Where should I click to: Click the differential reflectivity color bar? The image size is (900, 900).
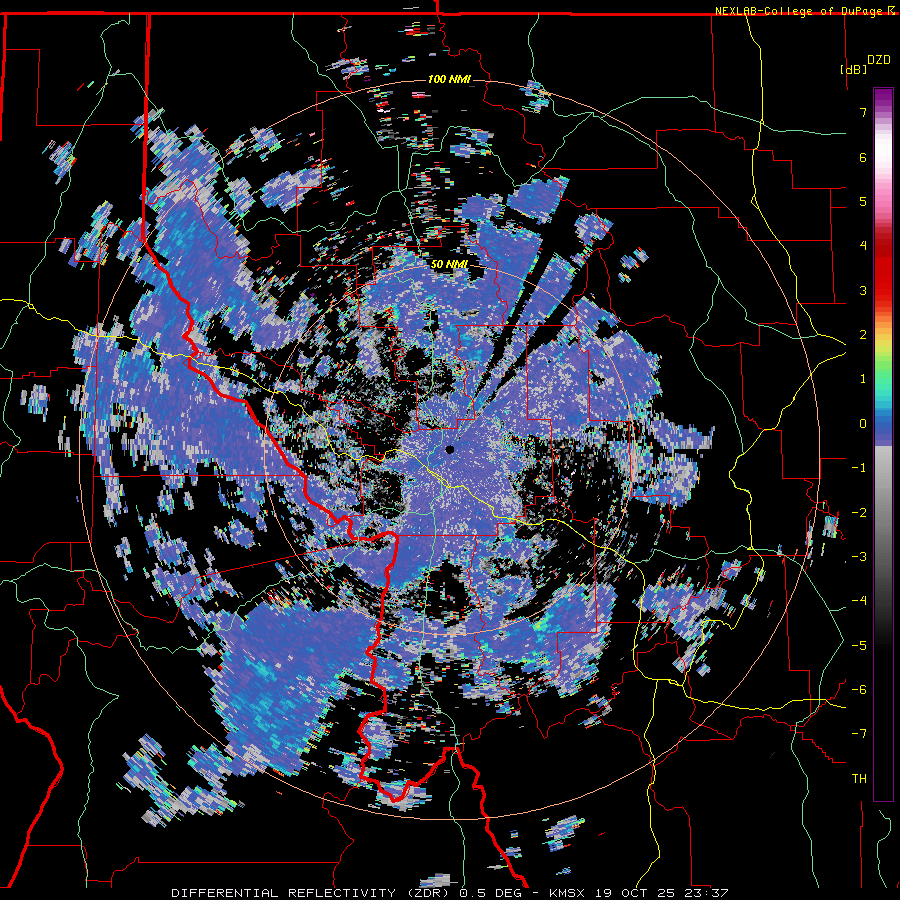tap(883, 444)
